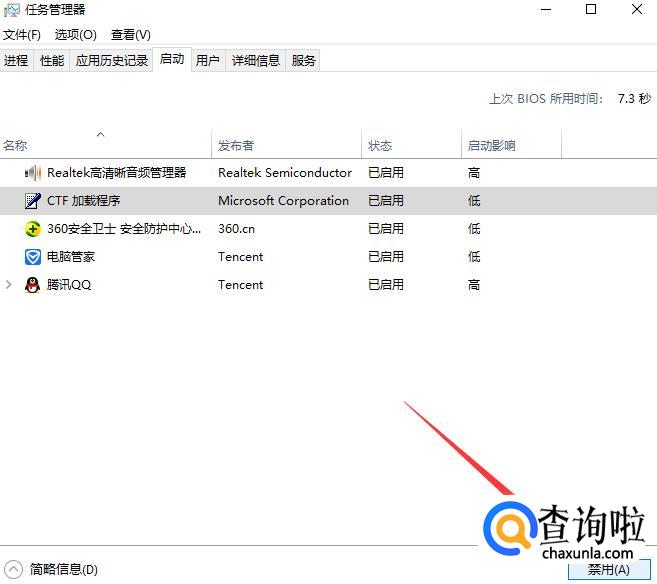Click the Task Manager title bar icon

point(11,10)
